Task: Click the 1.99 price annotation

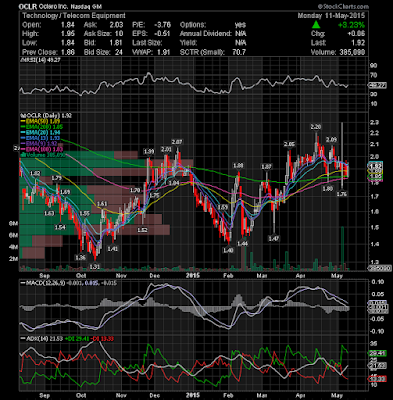Action: [149, 151]
